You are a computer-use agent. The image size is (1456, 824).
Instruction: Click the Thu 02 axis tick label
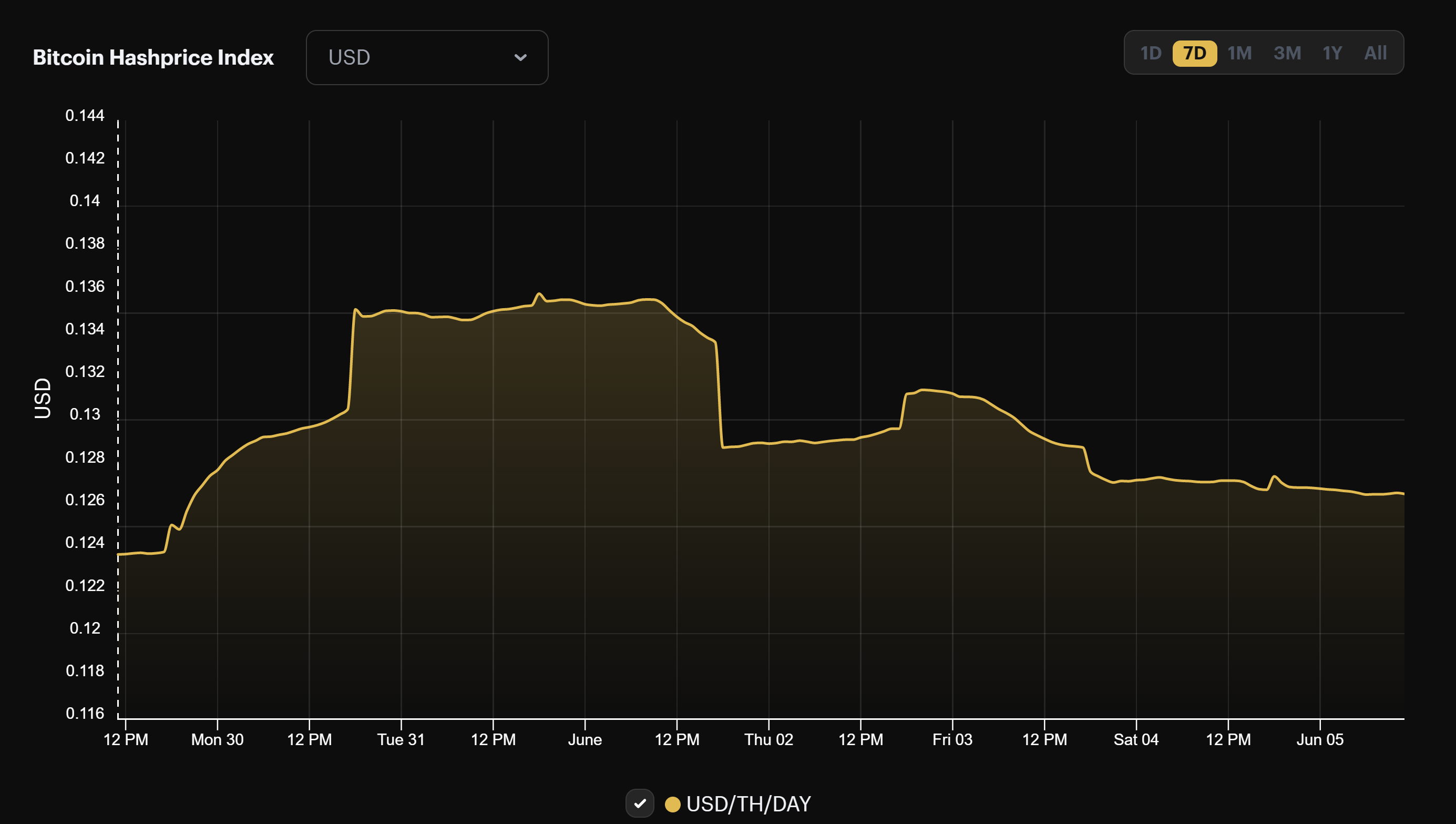pyautogui.click(x=768, y=739)
